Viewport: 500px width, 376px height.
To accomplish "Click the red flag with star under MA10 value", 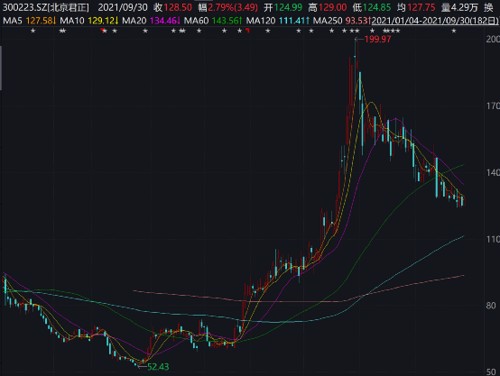I will click(x=104, y=31).
